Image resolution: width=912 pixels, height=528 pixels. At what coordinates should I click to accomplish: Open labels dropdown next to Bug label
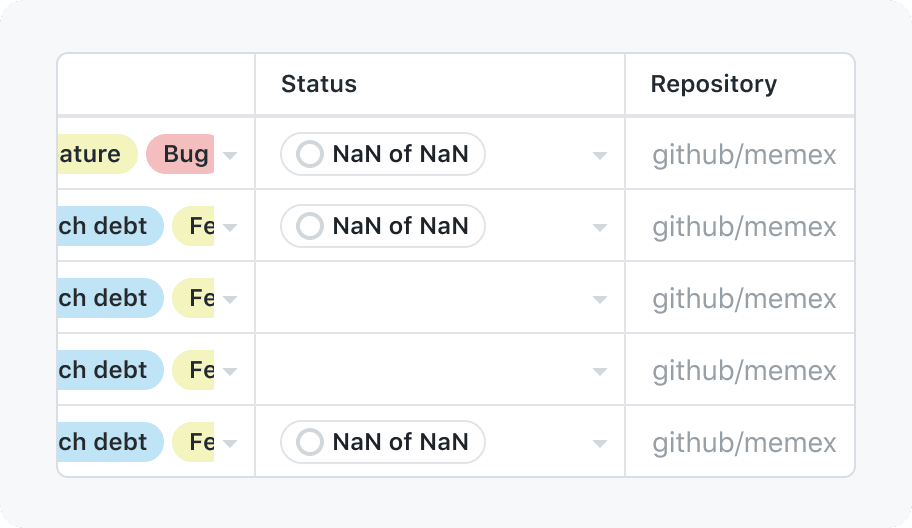[230, 155]
